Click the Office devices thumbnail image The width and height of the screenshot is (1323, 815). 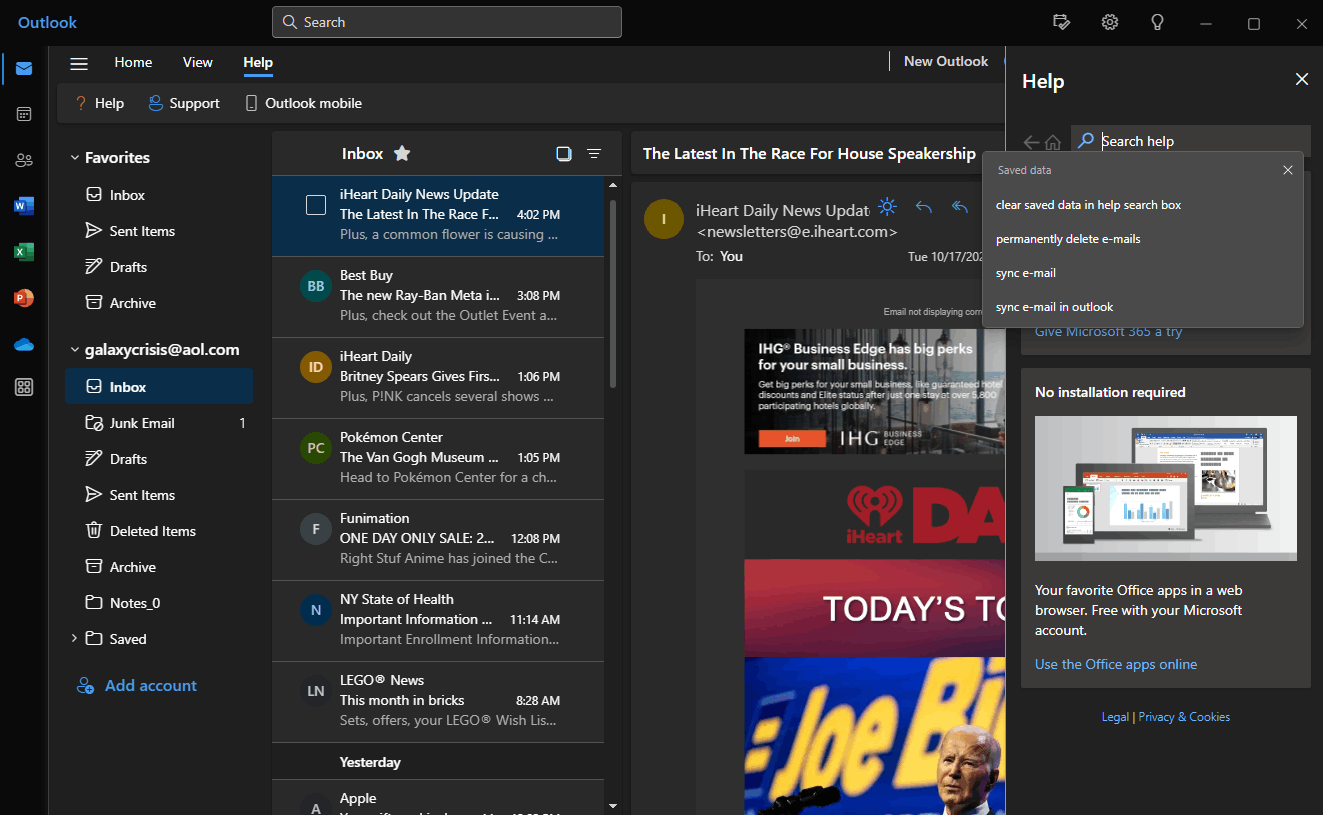click(1166, 488)
